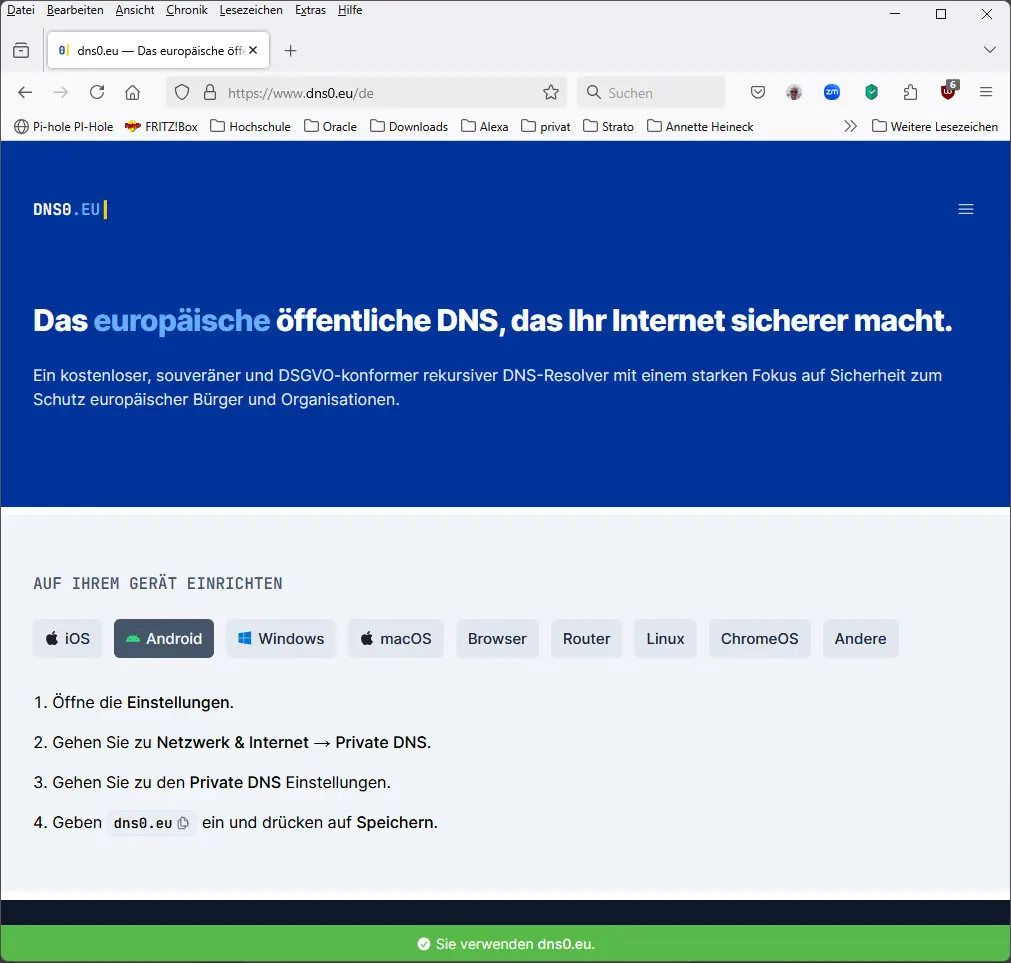Open a new tab with plus button
The height and width of the screenshot is (963, 1011).
click(291, 50)
